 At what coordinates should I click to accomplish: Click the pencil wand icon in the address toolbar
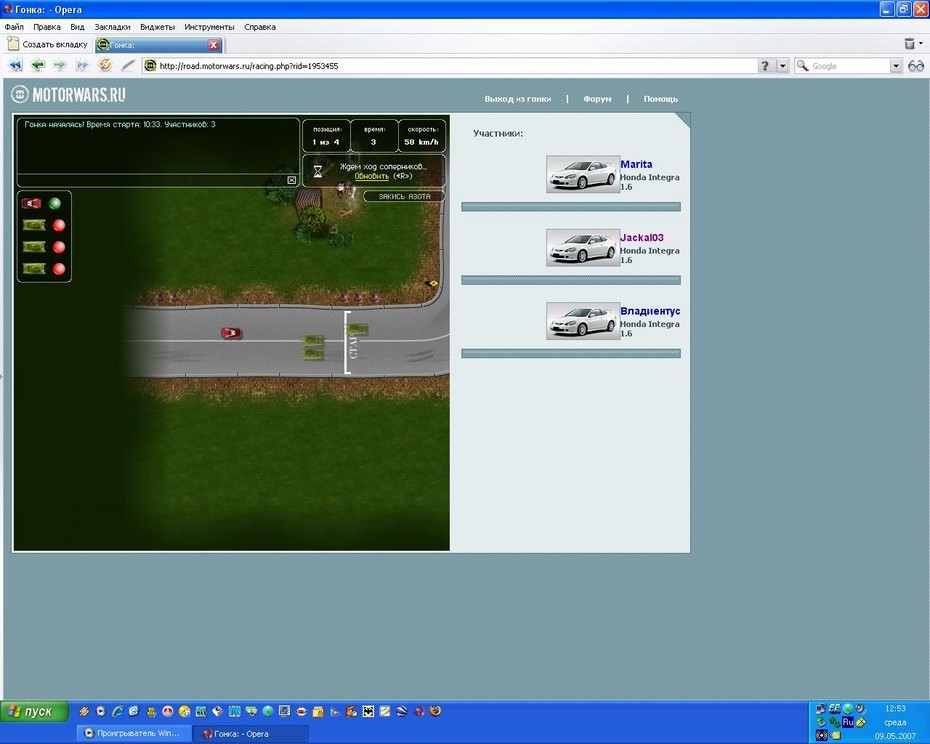pyautogui.click(x=128, y=65)
